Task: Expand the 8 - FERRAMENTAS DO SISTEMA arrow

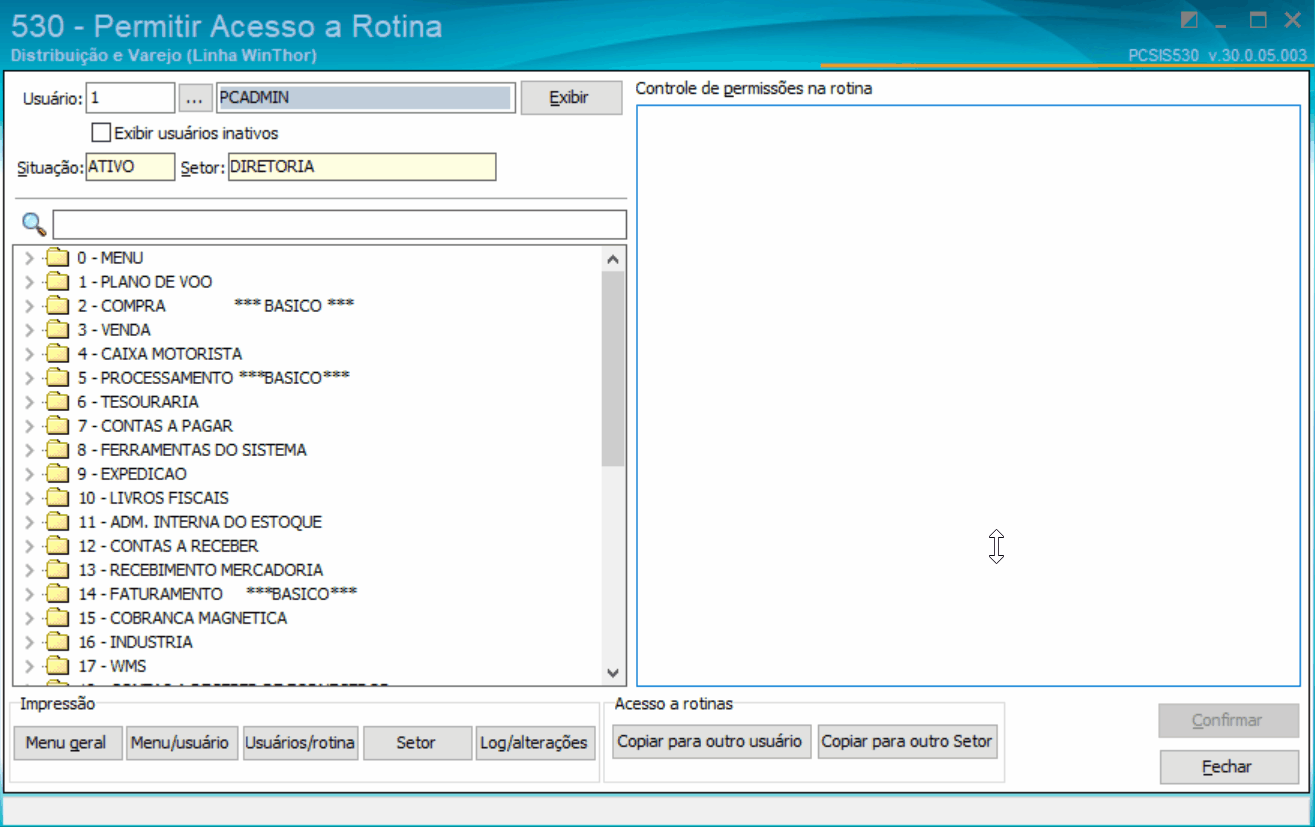Action: pyautogui.click(x=29, y=450)
